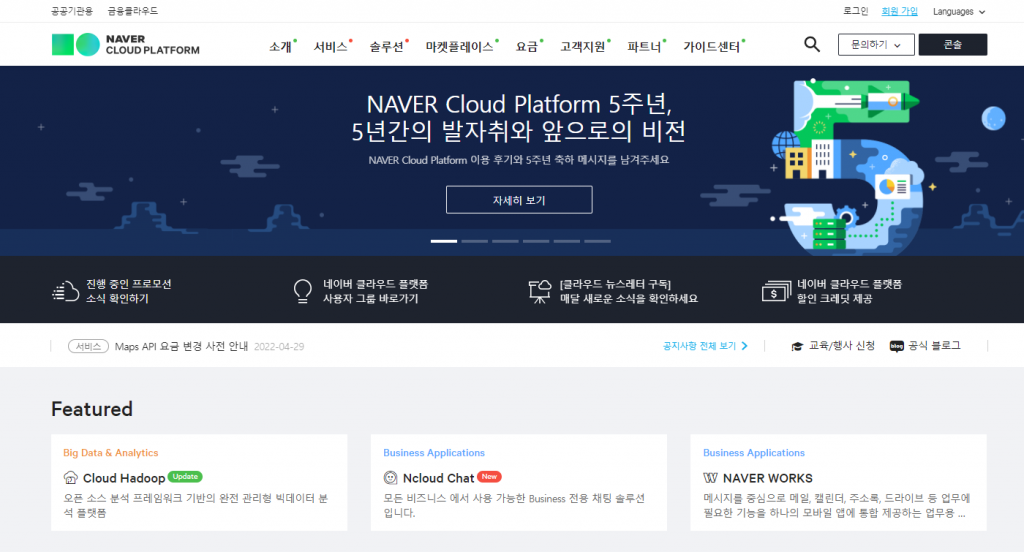Screen dimensions: 1024x552
Task: Click the discount credit dollar icon
Action: [x=776, y=291]
